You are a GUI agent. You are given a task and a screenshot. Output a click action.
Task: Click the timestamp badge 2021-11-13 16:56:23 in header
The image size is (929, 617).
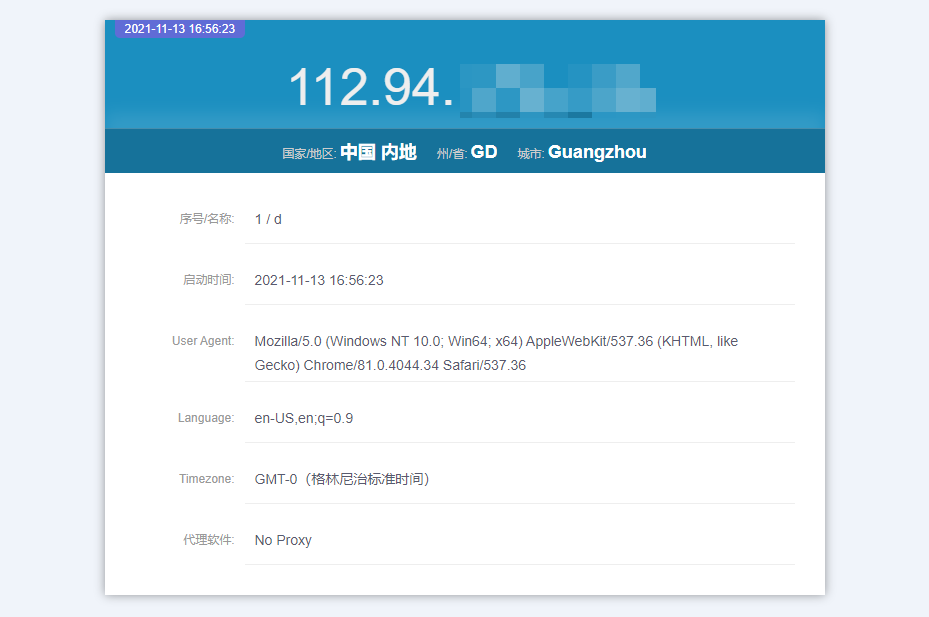[180, 28]
